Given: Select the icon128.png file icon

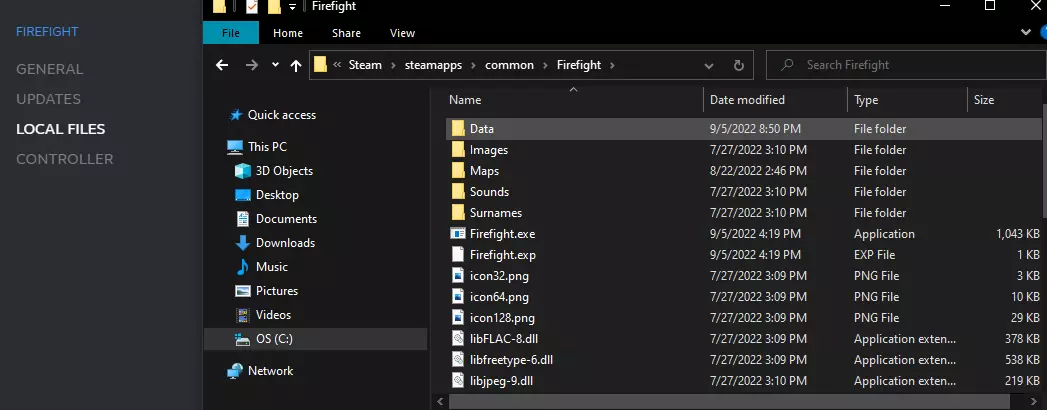Looking at the screenshot, I should tap(457, 318).
